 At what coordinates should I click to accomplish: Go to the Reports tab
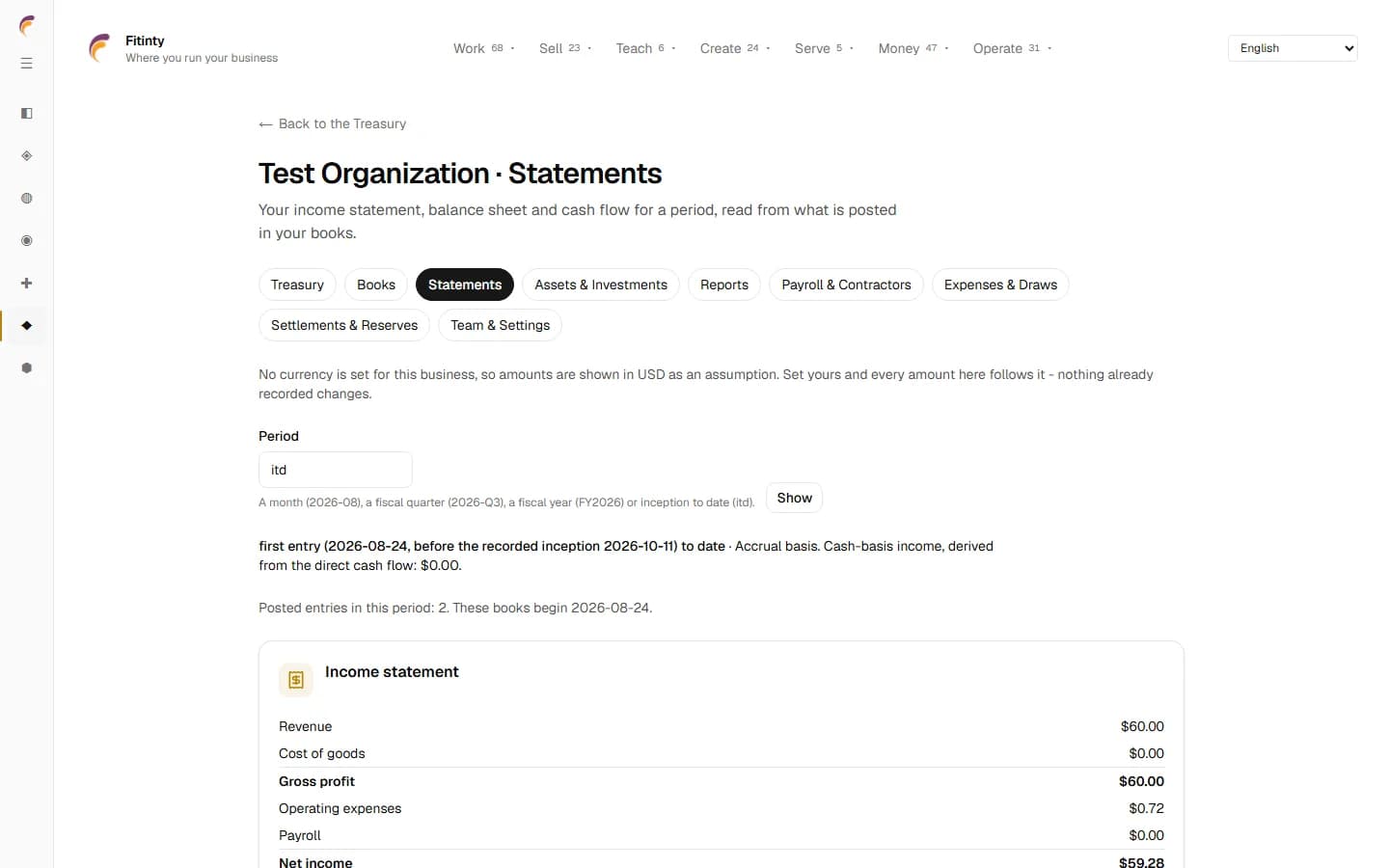pyautogui.click(x=724, y=285)
